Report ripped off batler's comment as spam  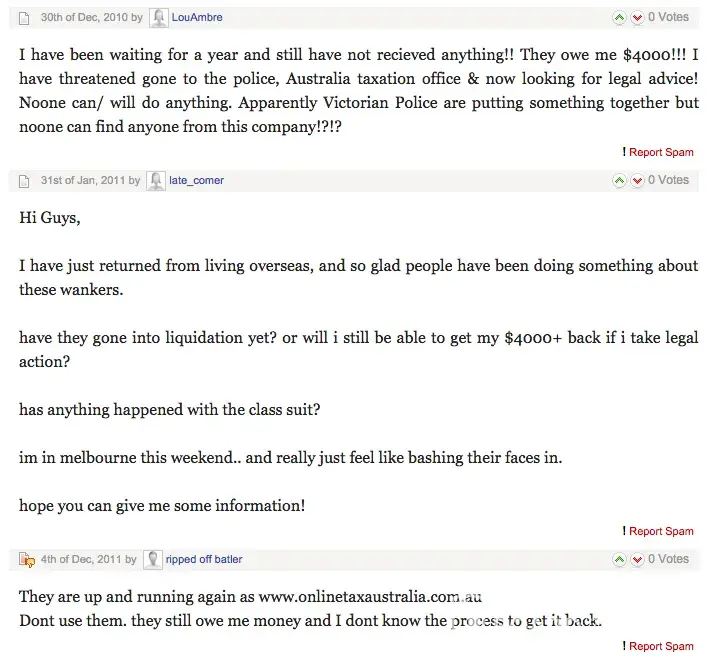coord(660,647)
